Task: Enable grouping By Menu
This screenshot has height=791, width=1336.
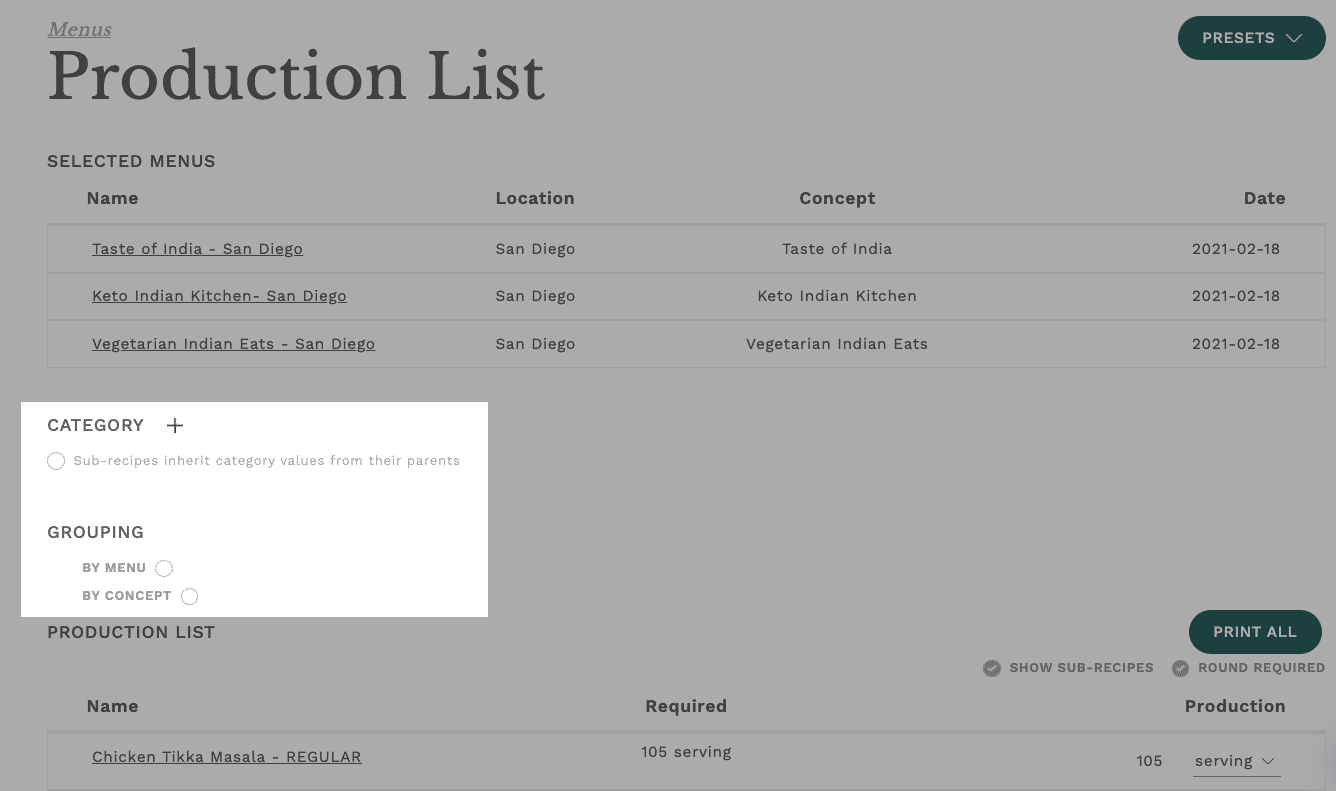Action: [x=164, y=568]
